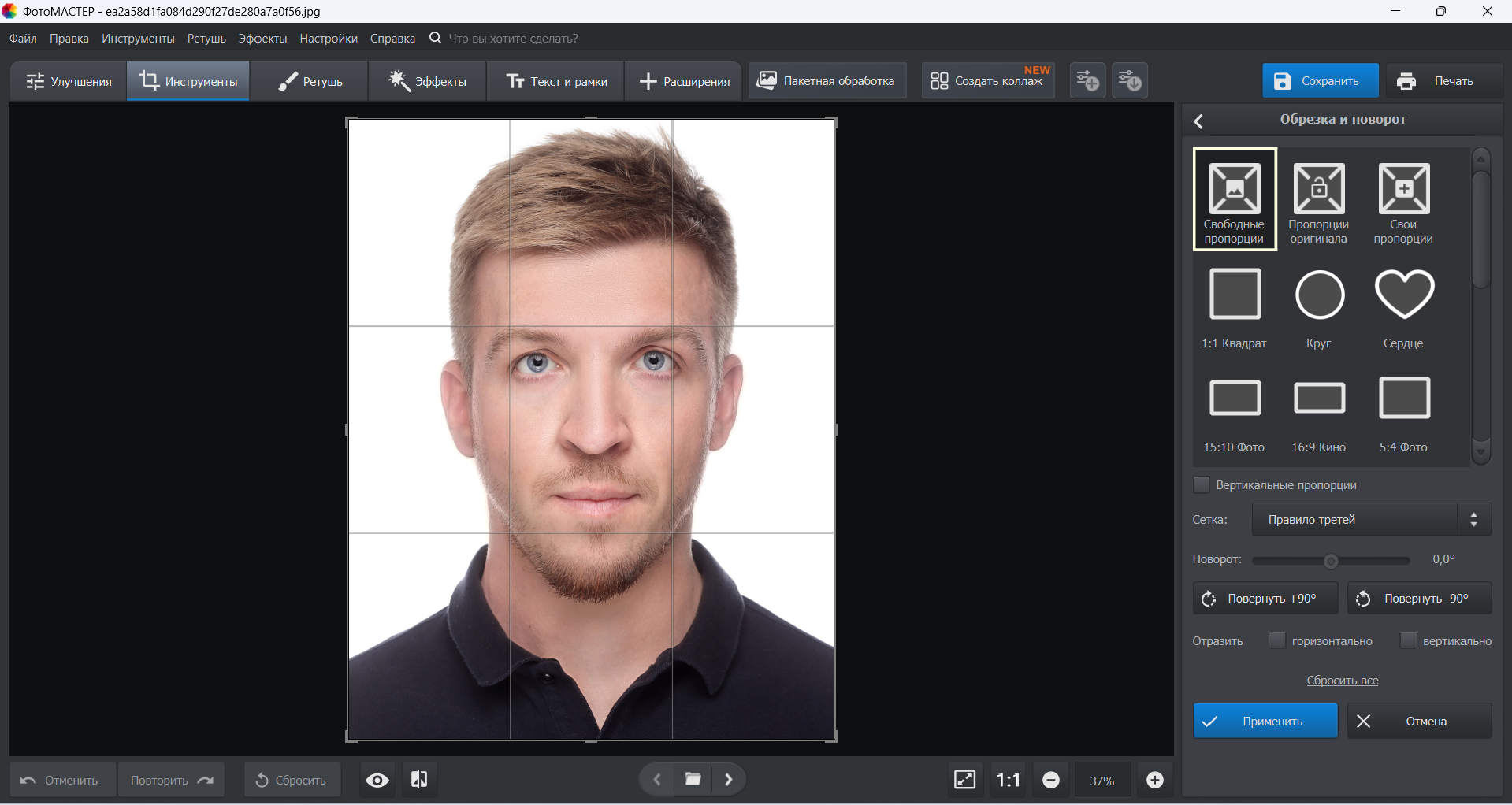The width and height of the screenshot is (1512, 805).
Task: Click the fit-to-screen icon
Action: pos(964,780)
